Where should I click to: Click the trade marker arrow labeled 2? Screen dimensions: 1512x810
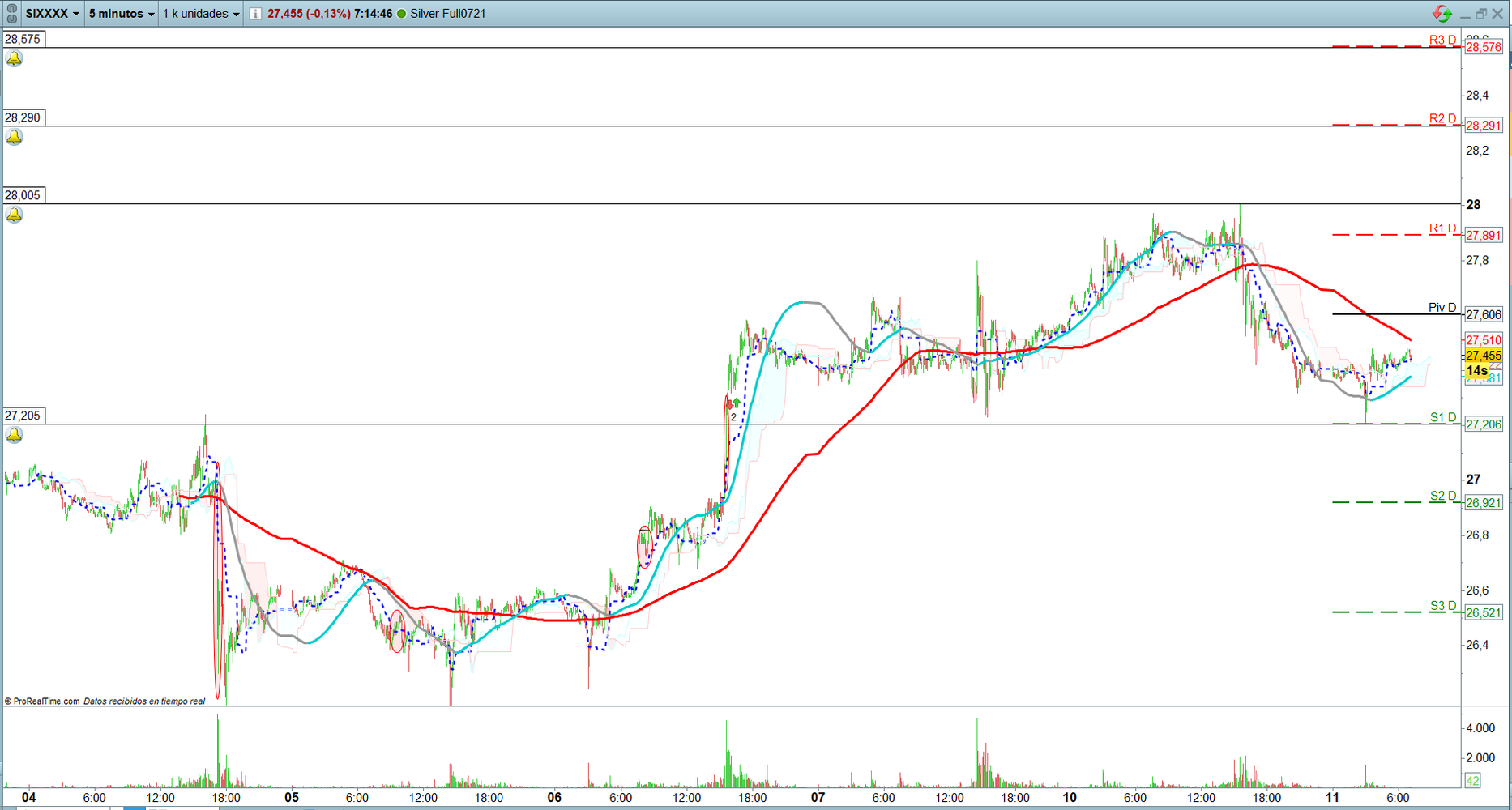coord(734,409)
